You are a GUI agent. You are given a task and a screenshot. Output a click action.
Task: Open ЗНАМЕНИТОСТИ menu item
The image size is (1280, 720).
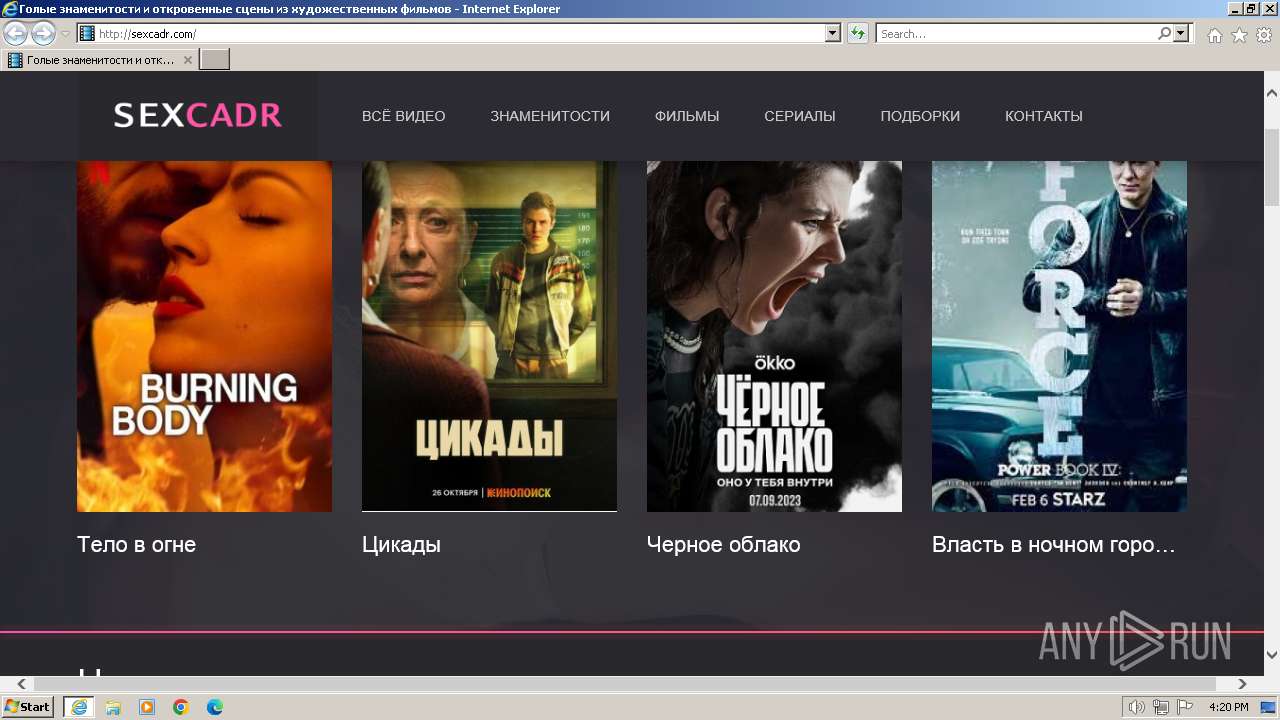[550, 116]
